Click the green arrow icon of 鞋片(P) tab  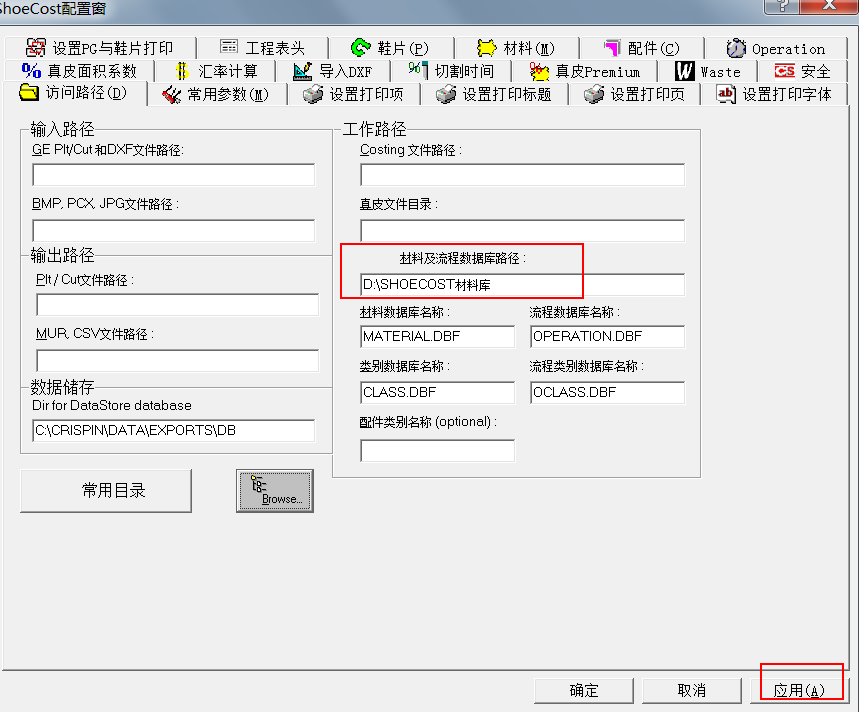coord(360,48)
